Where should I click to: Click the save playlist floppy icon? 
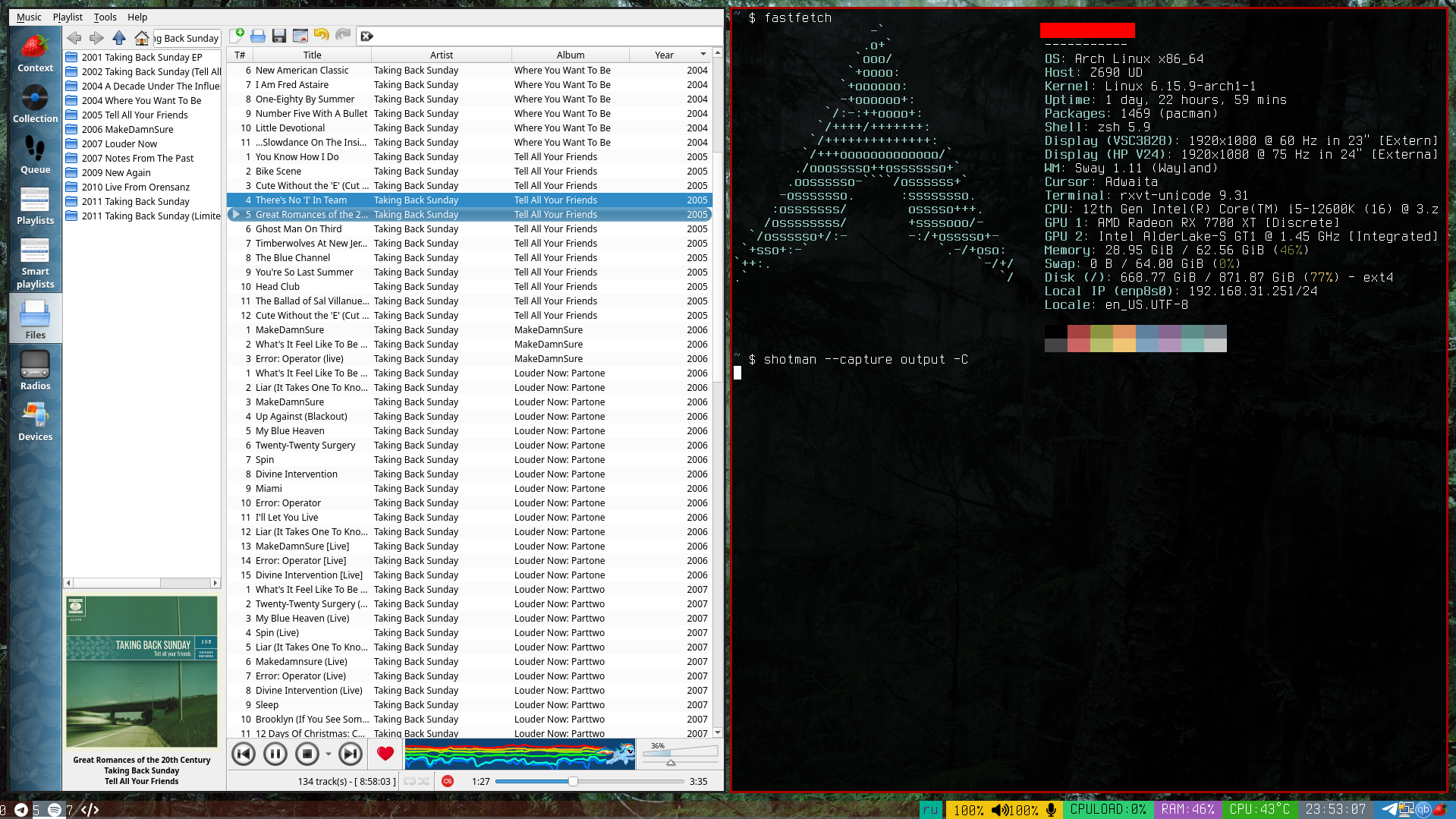[279, 36]
